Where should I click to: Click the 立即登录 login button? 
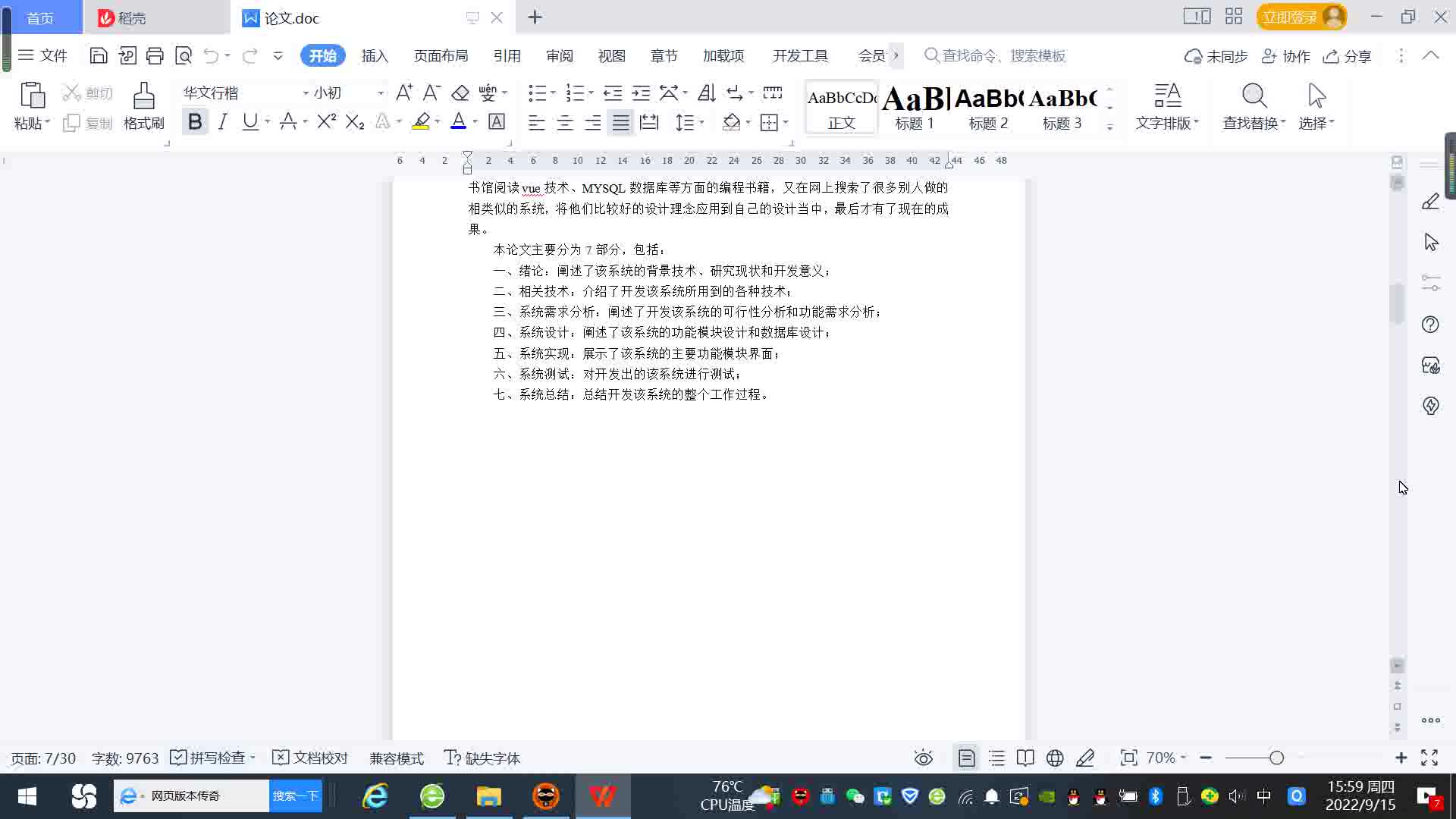pos(1291,17)
